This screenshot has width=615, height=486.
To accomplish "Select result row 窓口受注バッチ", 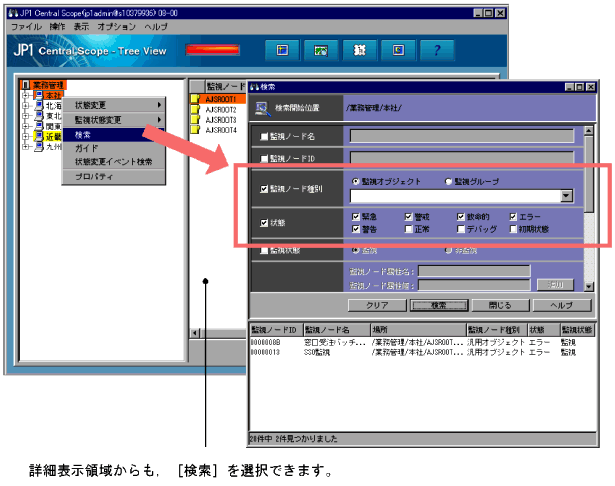I will [422, 342].
